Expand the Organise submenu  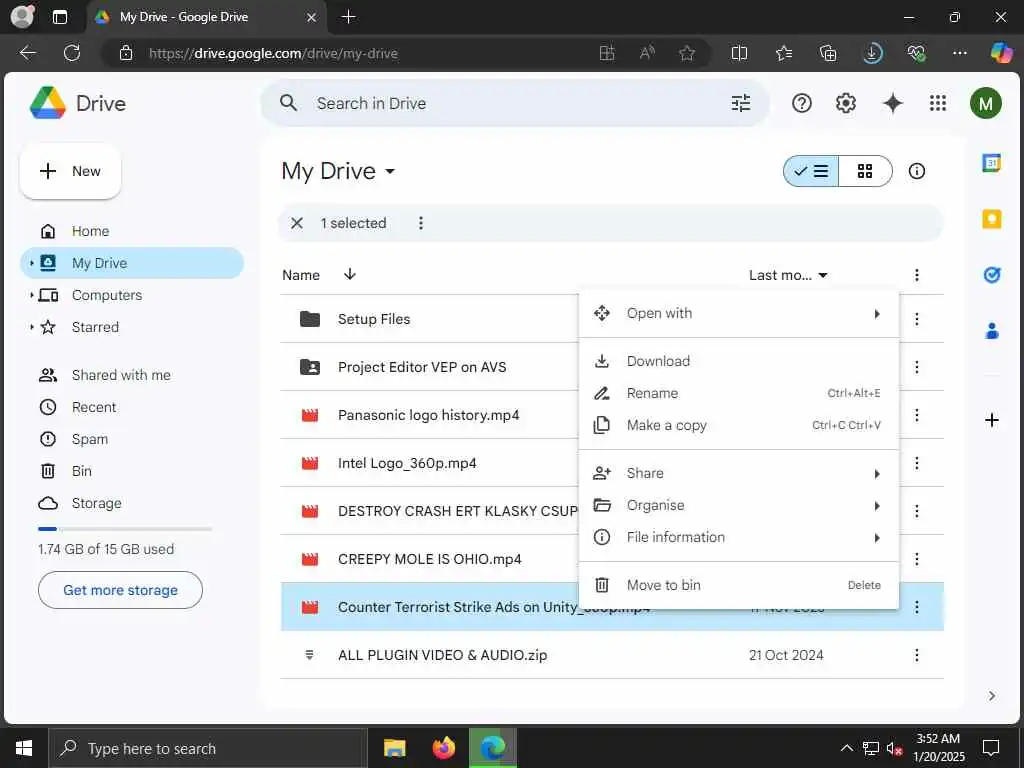pyautogui.click(x=739, y=505)
